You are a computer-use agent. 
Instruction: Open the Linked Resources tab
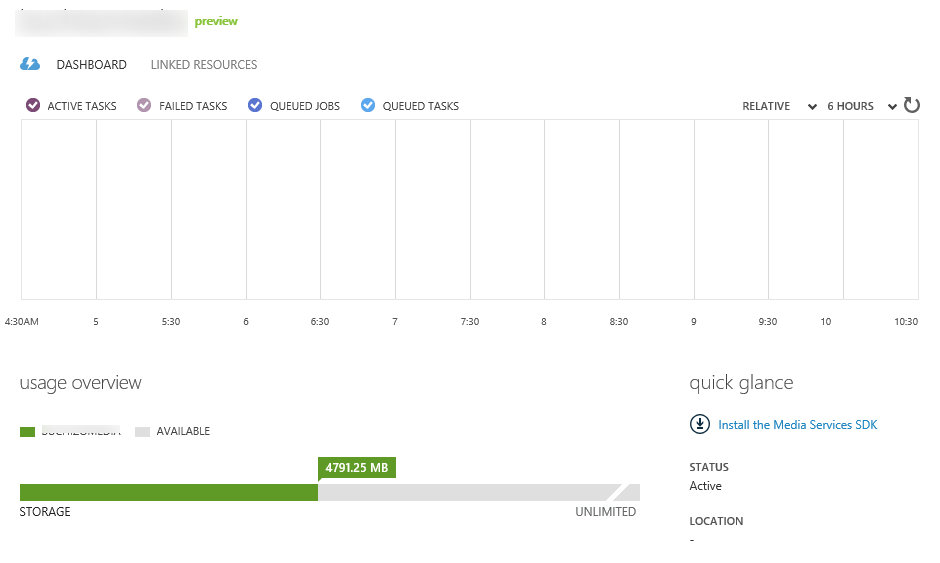[x=204, y=65]
